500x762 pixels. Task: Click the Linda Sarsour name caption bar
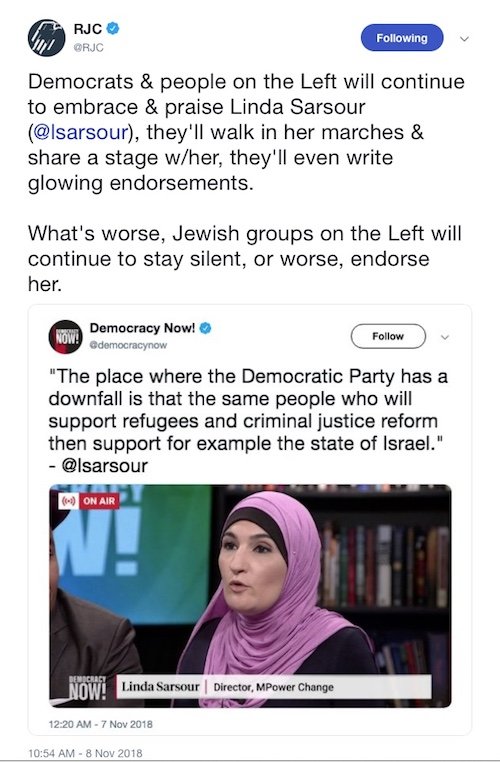tap(274, 687)
